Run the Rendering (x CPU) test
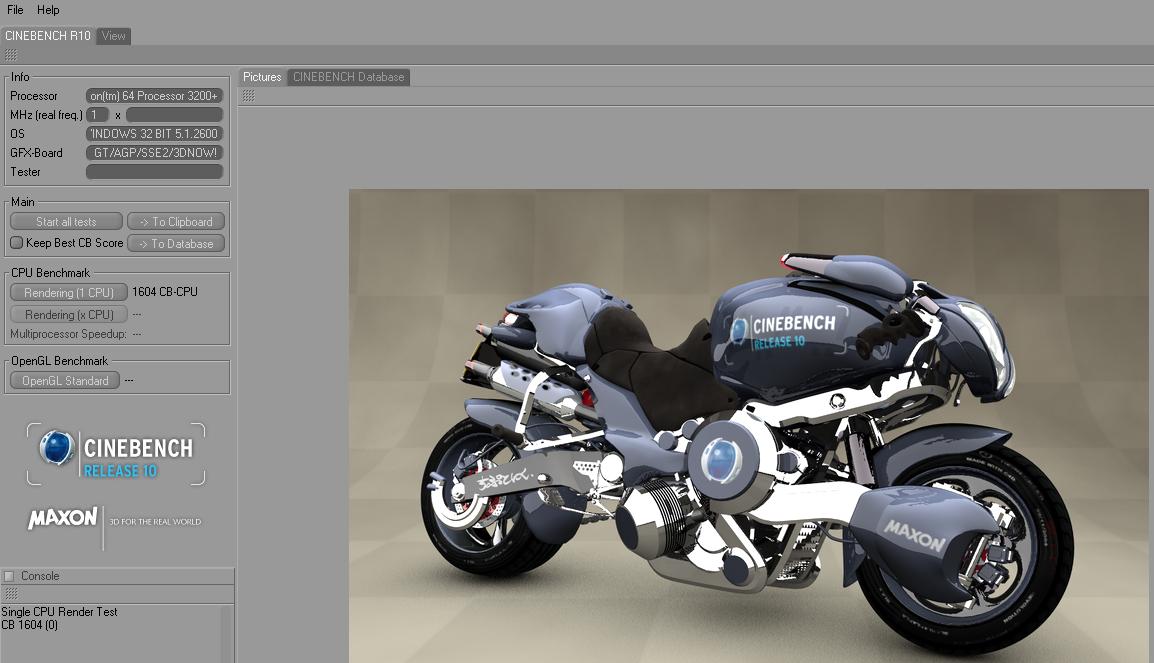 click(68, 315)
